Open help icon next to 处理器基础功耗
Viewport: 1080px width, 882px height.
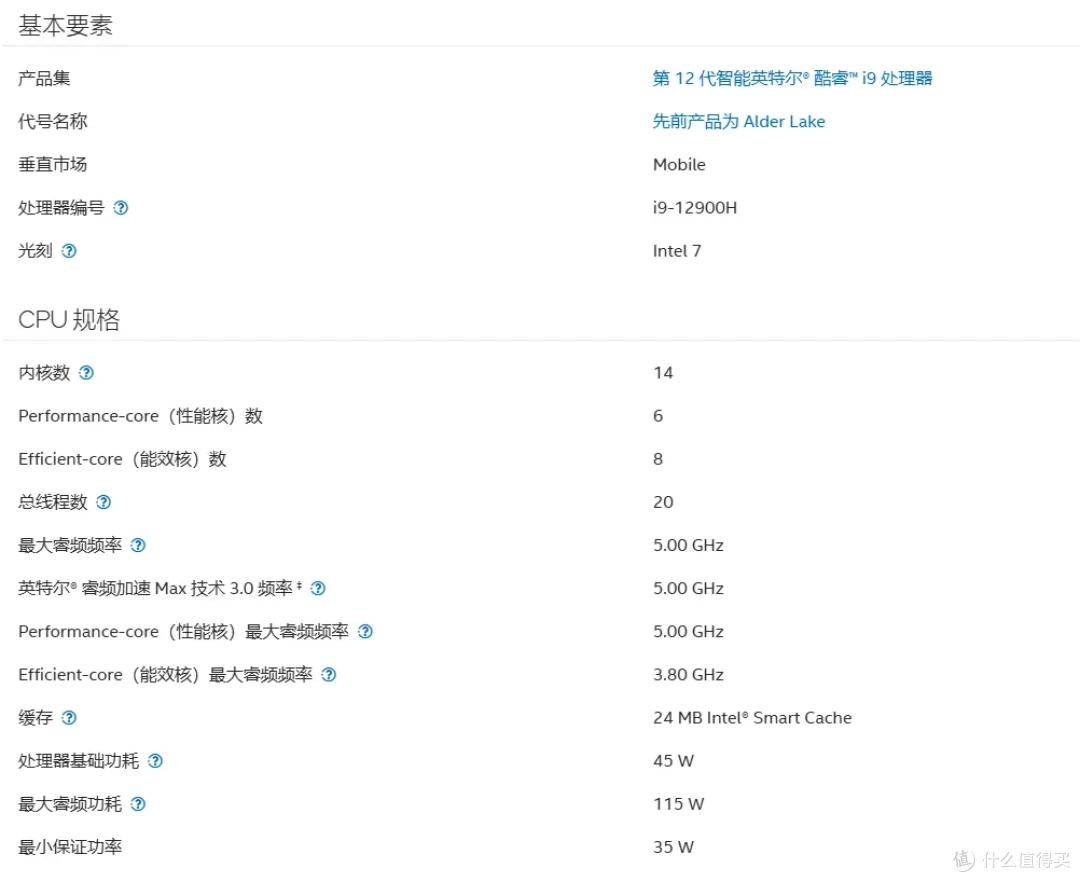(155, 762)
